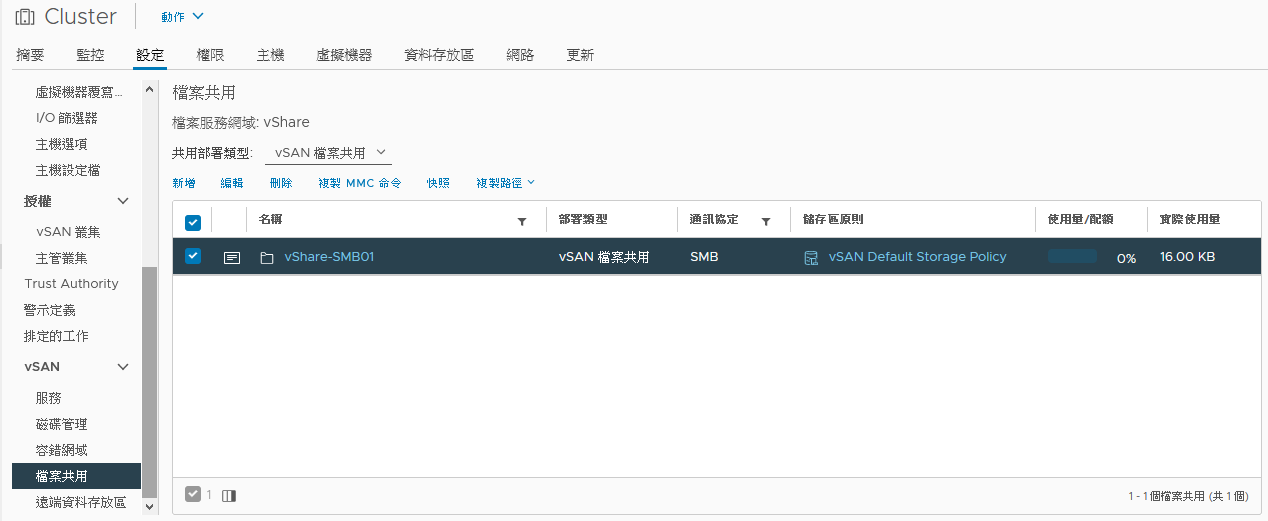Open 警示定義 in the sidebar

tap(50, 310)
